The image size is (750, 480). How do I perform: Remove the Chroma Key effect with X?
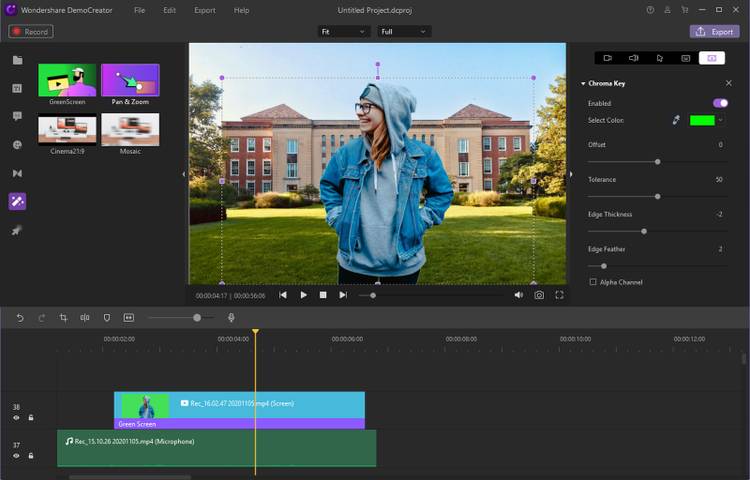(x=728, y=83)
